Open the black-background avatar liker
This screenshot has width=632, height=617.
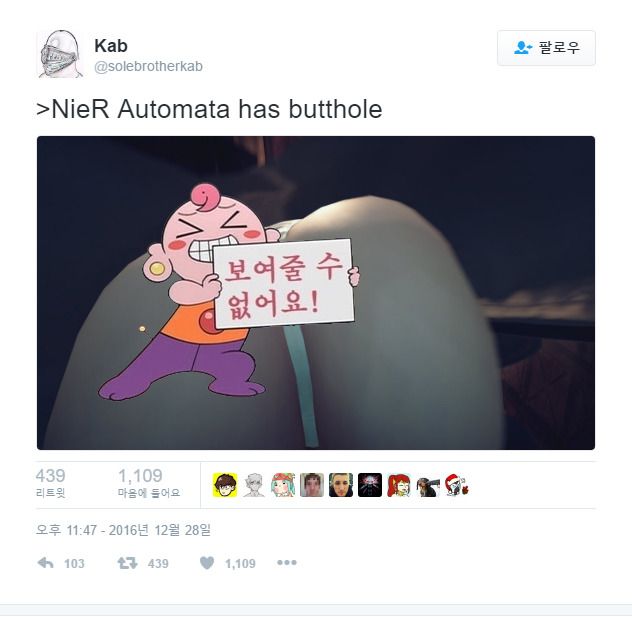pos(370,485)
